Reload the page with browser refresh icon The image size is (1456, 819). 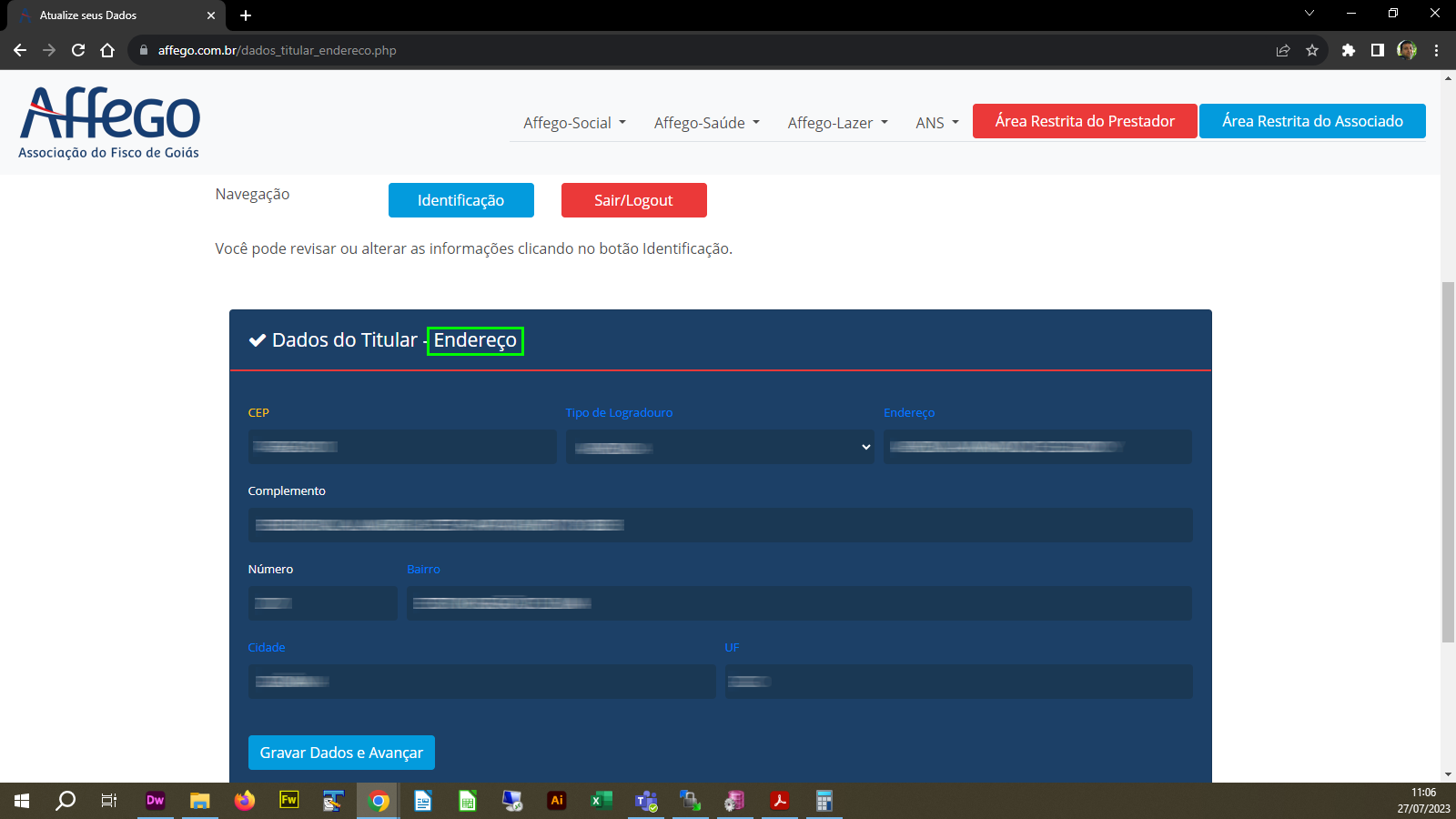click(x=78, y=50)
